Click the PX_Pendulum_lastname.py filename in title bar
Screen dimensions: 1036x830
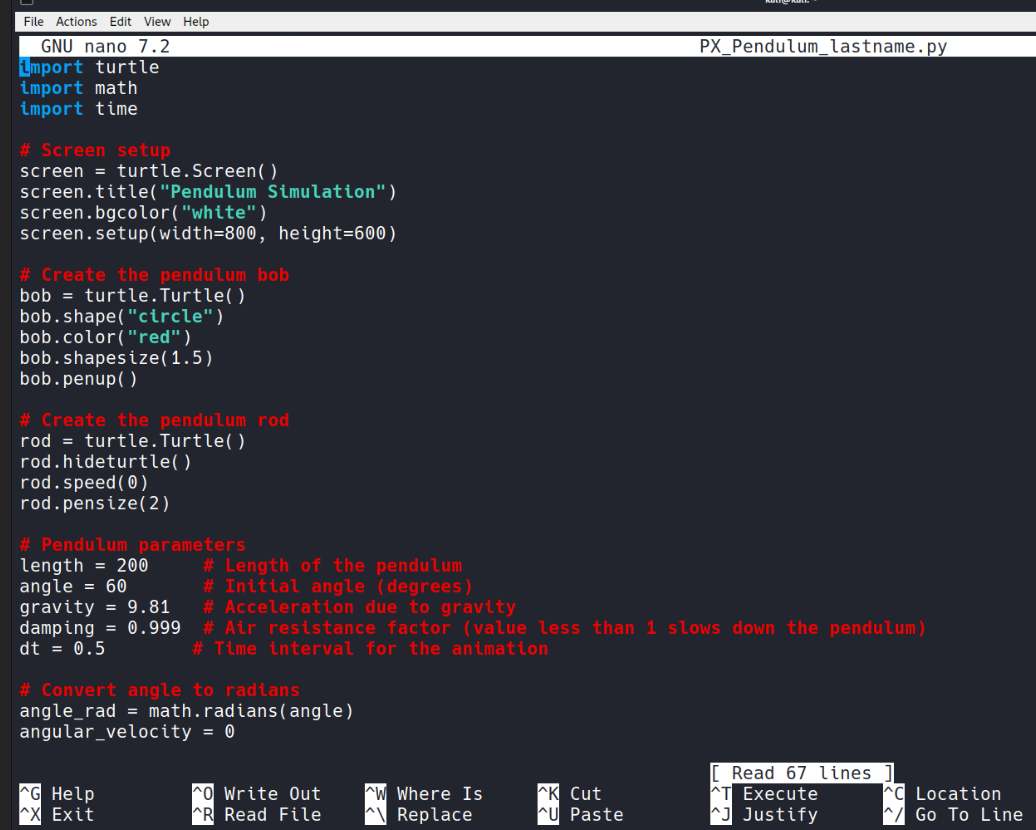822,47
